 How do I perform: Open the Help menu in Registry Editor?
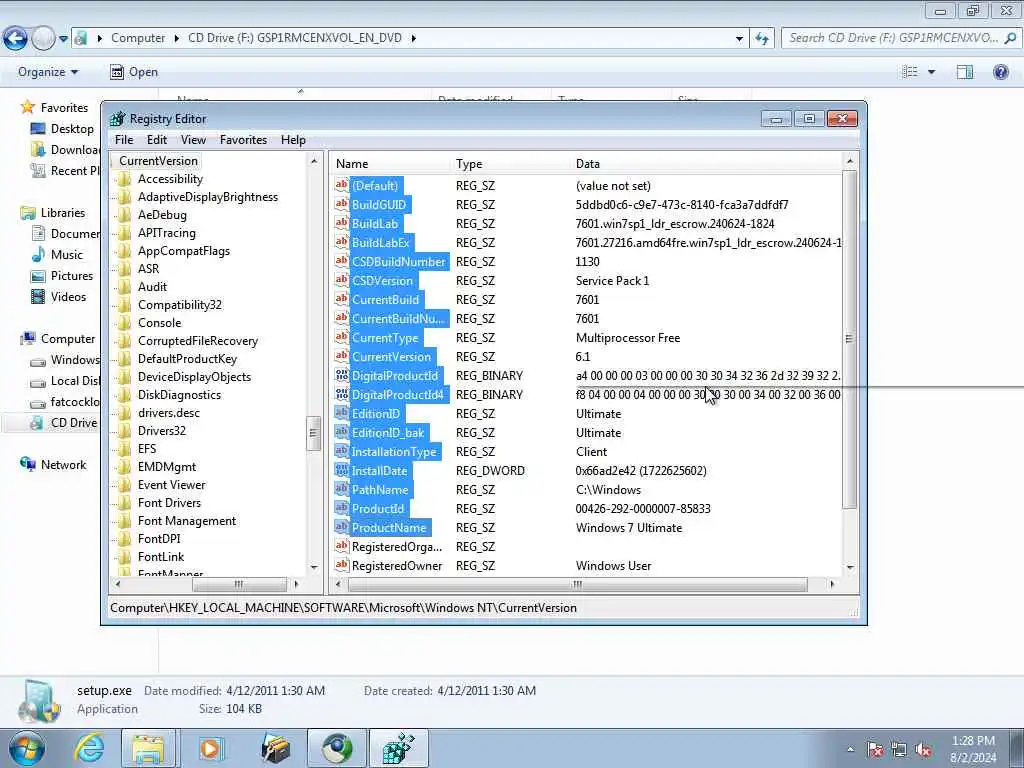pyautogui.click(x=293, y=140)
